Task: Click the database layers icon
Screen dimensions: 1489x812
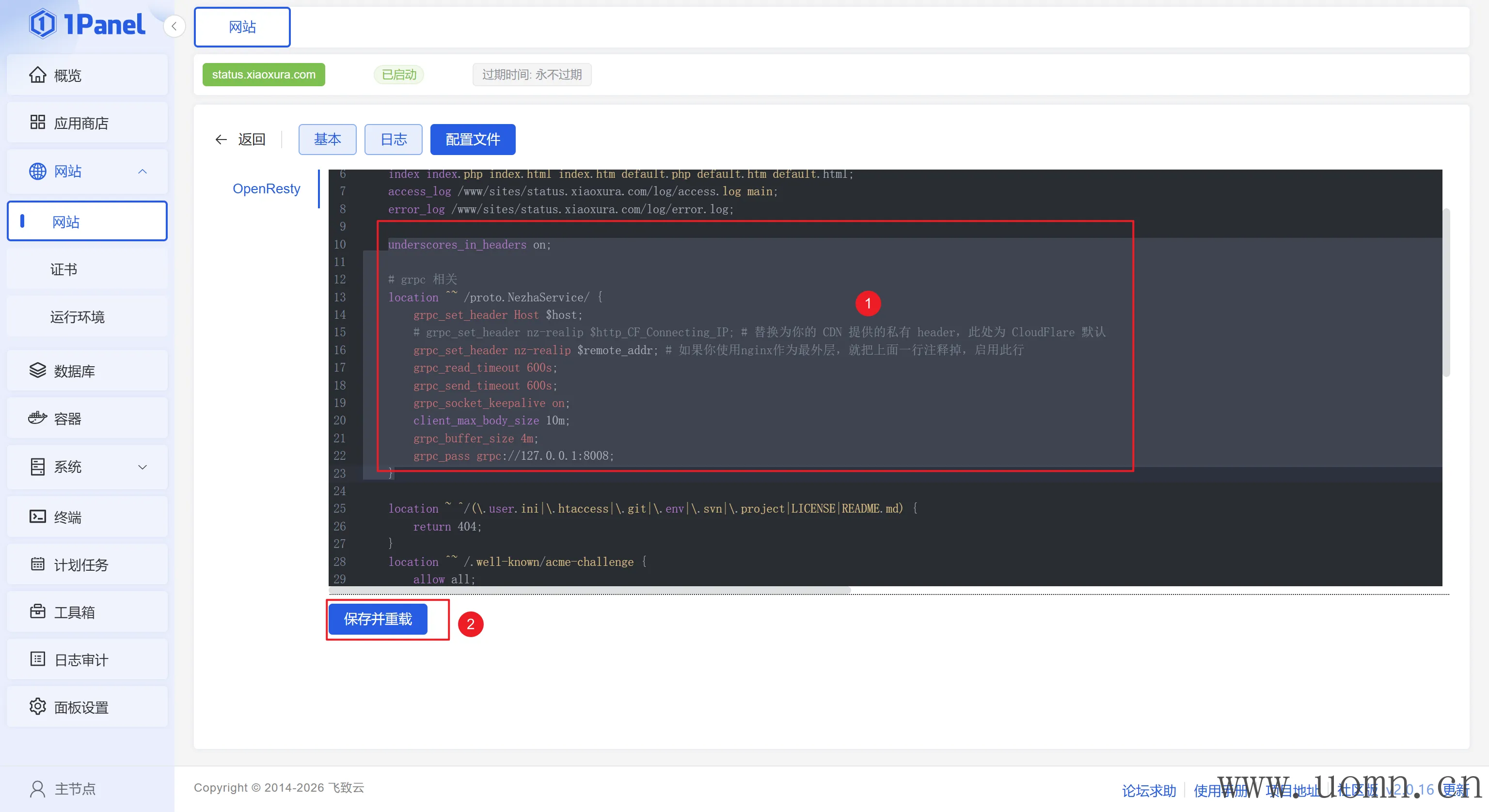Action: pos(38,371)
